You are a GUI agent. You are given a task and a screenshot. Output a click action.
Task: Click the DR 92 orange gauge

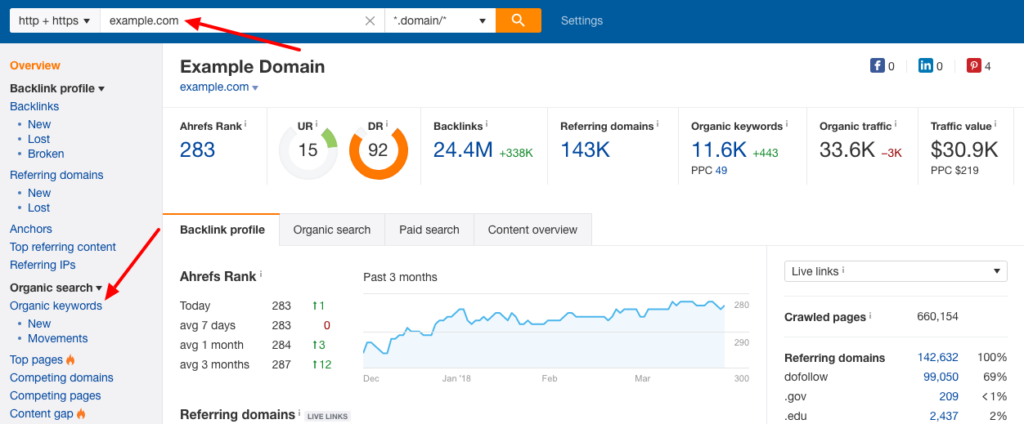click(x=378, y=152)
